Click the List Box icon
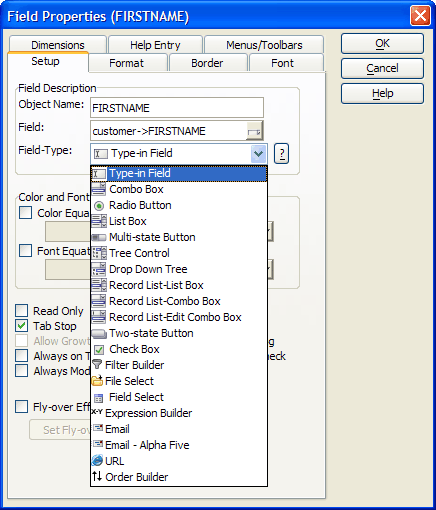The height and width of the screenshot is (510, 436). coord(99,221)
